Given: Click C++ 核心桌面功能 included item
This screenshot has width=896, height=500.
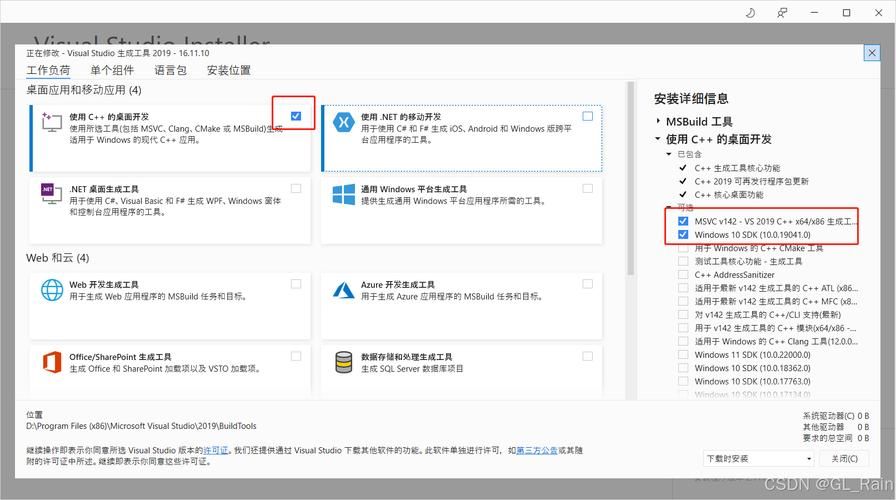Looking at the screenshot, I should [729, 194].
